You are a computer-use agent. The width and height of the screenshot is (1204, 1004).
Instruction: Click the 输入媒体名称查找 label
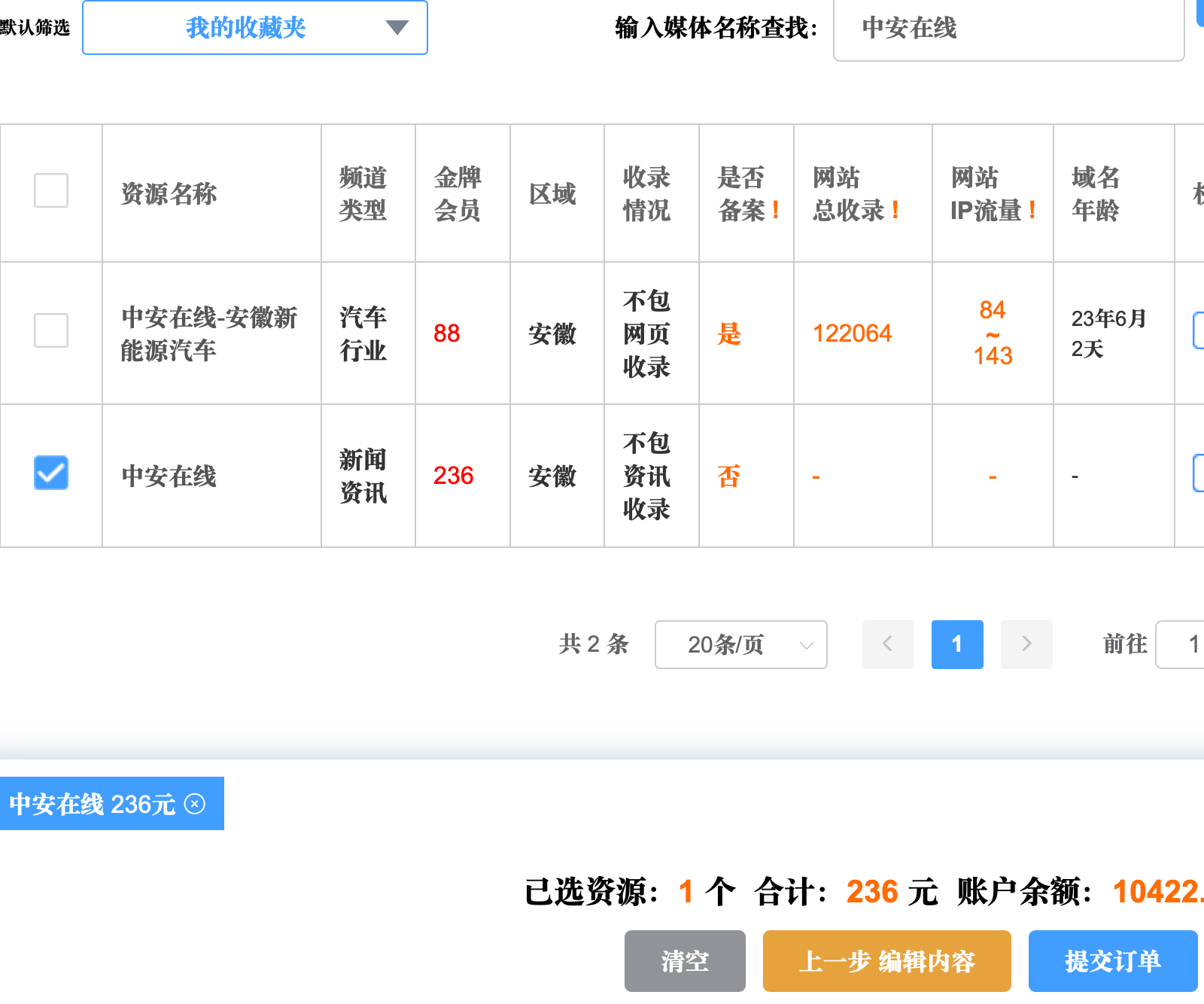(x=716, y=28)
